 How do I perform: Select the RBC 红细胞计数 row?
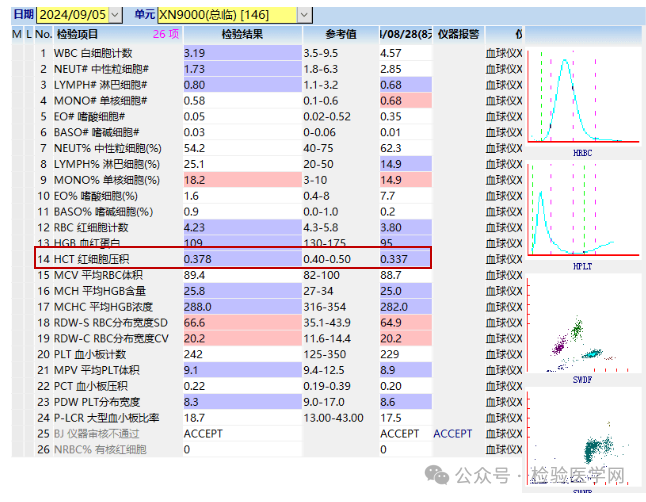coord(268,228)
